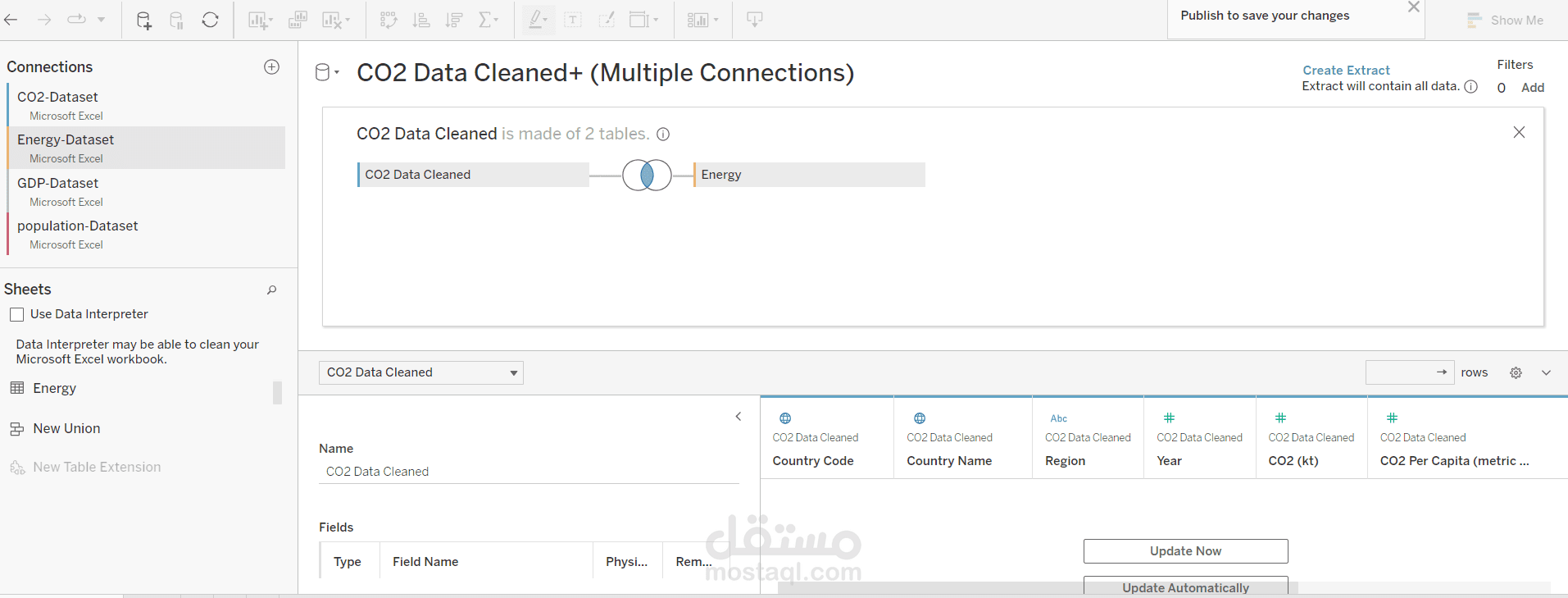The image size is (1568, 598).
Task: Click the Refresh data source icon
Action: pyautogui.click(x=211, y=20)
